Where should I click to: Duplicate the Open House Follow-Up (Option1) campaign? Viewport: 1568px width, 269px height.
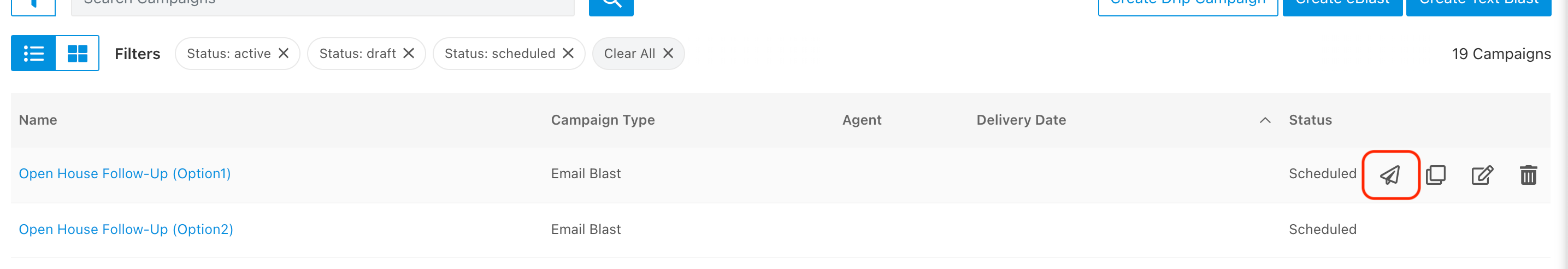point(1435,174)
